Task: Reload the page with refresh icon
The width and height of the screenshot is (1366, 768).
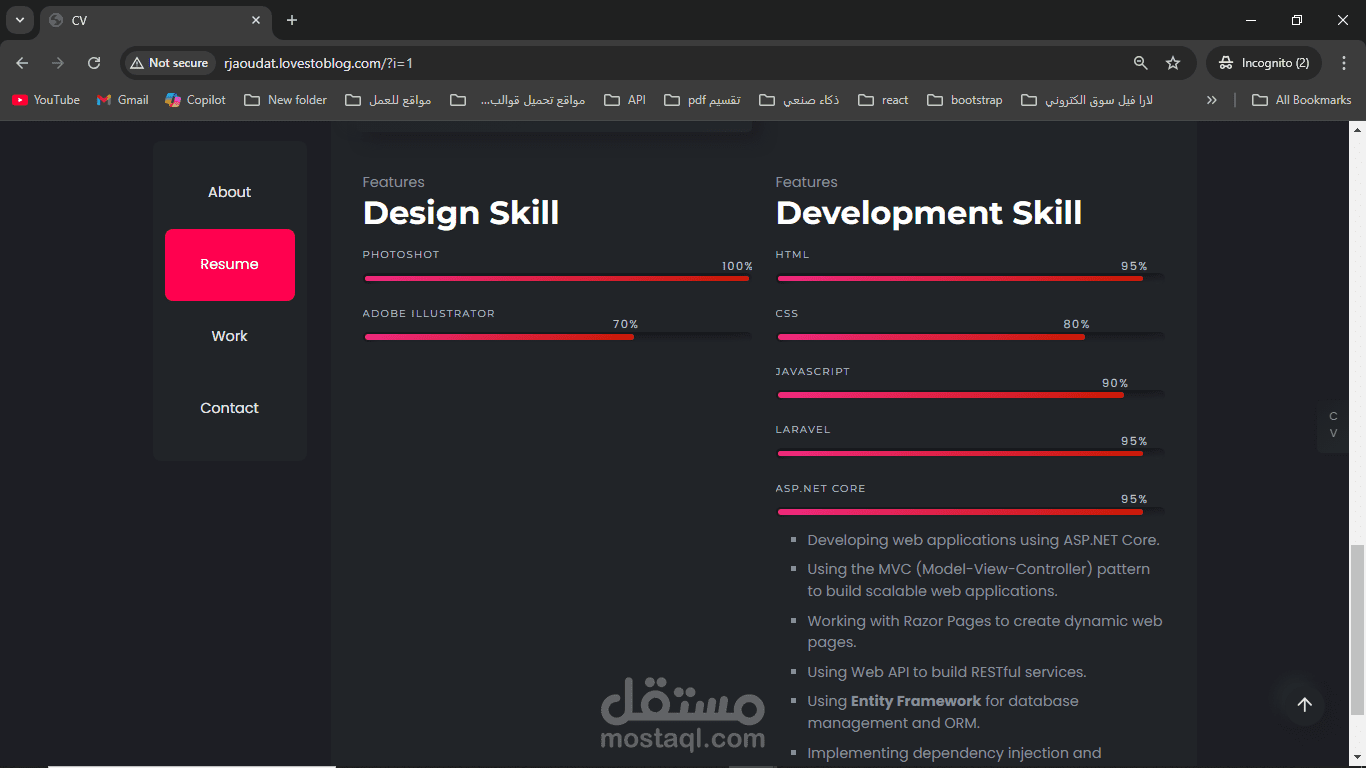Action: (x=94, y=63)
